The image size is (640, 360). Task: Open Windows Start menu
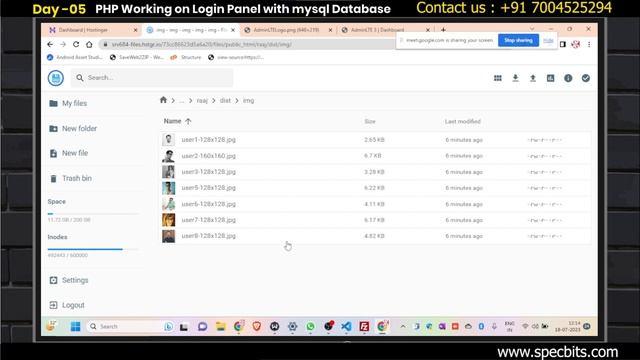click(x=76, y=327)
